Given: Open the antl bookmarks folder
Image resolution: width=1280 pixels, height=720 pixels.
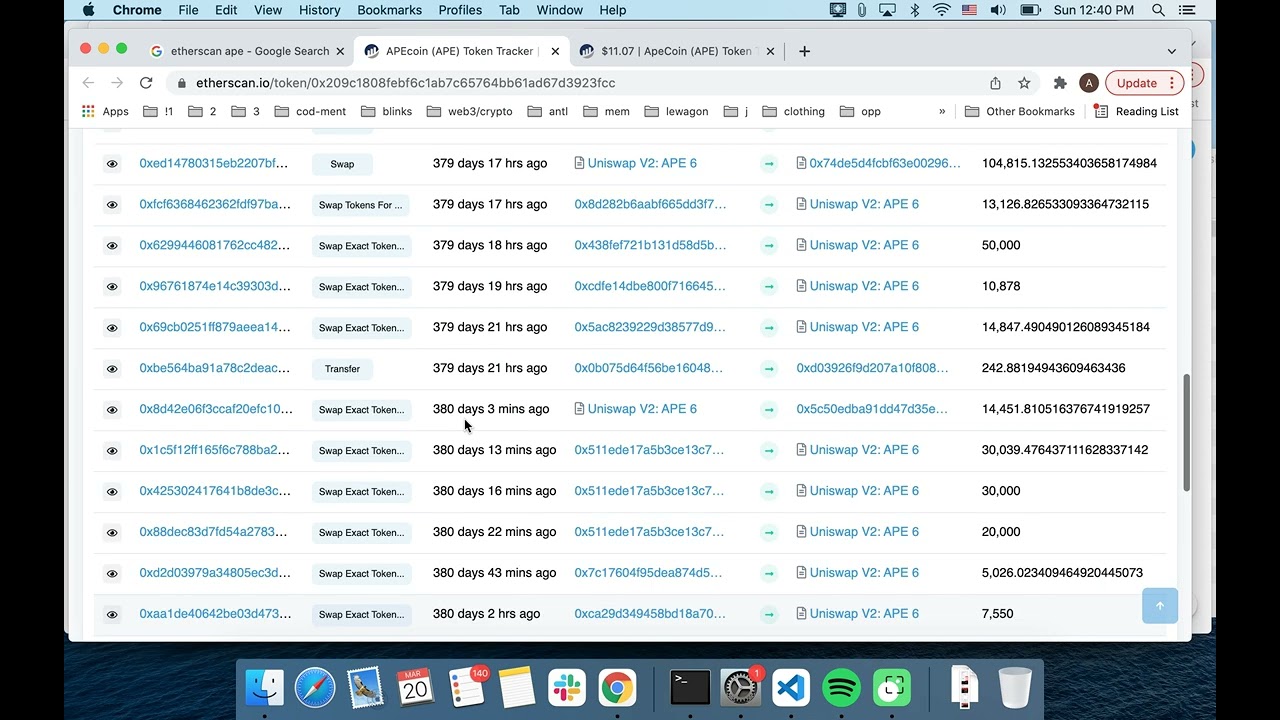Looking at the screenshot, I should coord(547,111).
